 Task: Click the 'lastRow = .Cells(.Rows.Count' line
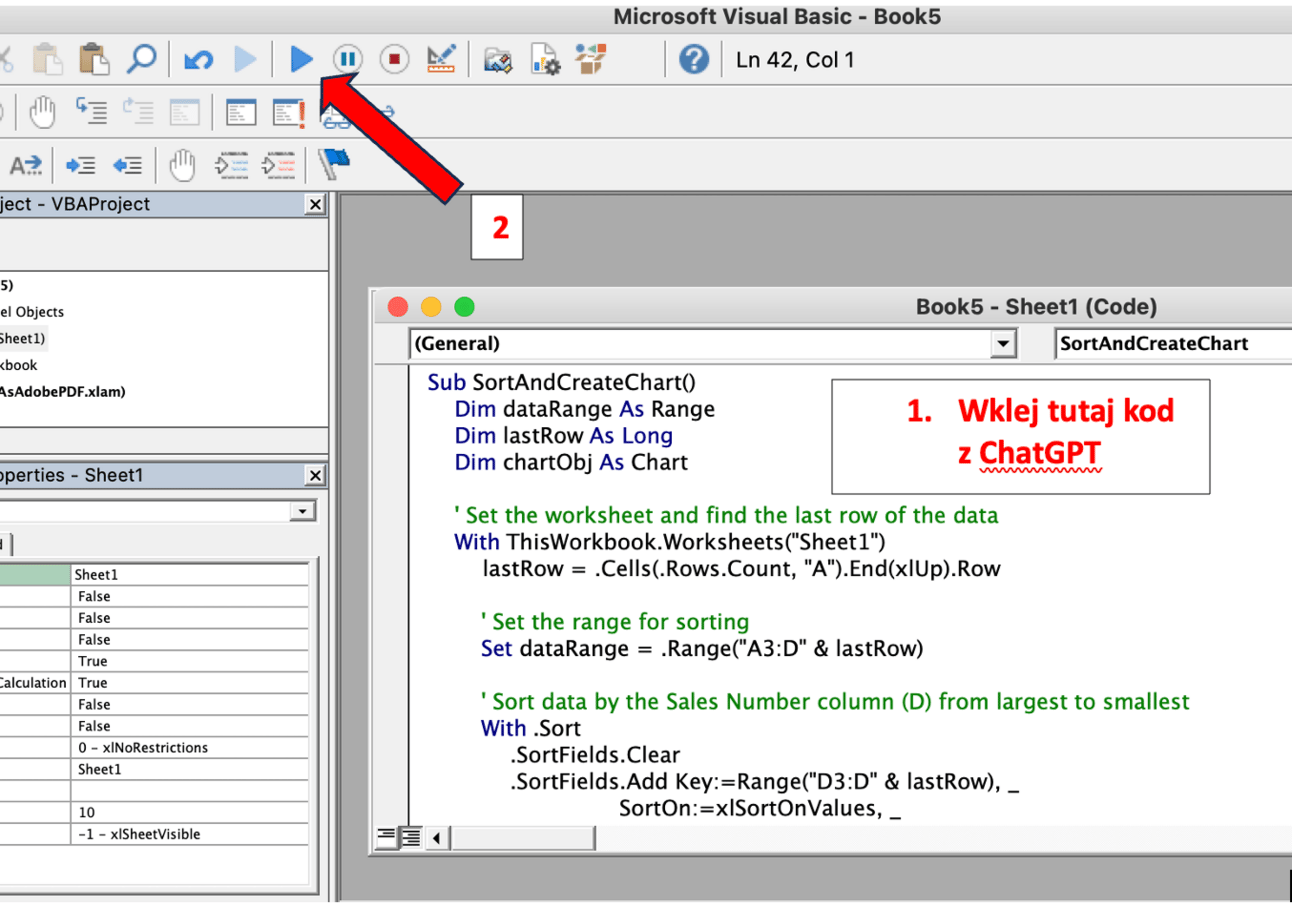tap(741, 569)
